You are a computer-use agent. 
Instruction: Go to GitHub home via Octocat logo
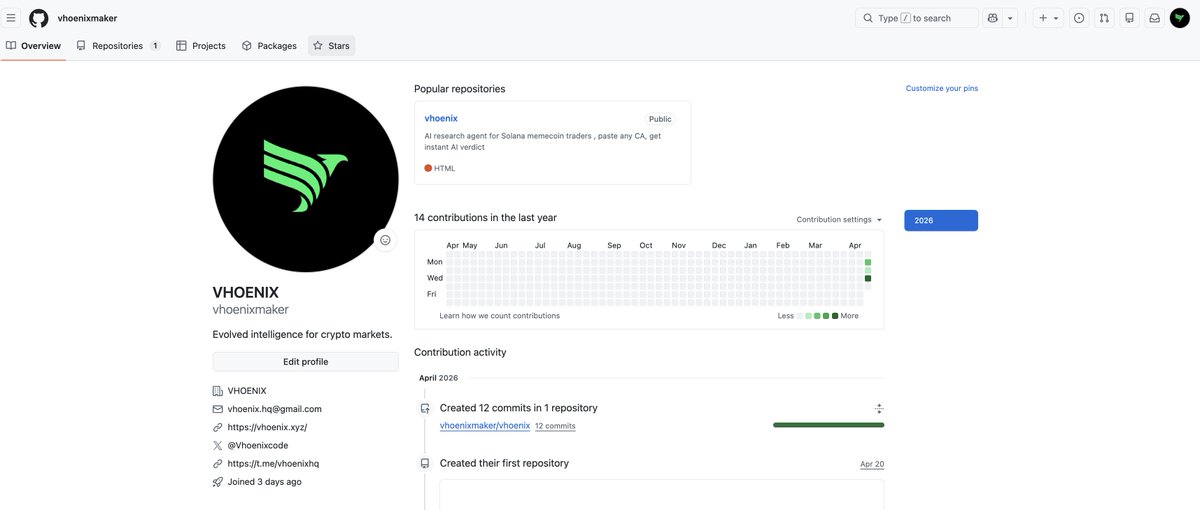coord(38,18)
